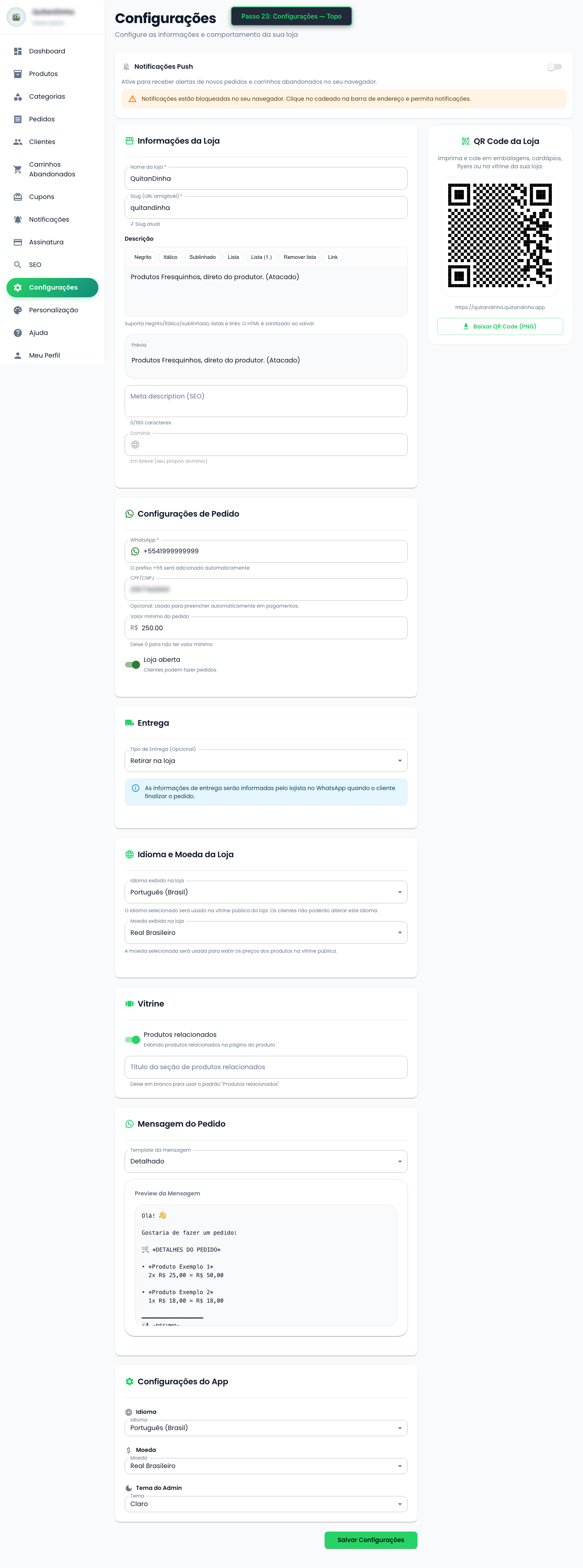Screen dimensions: 583x1568
Task: Expand the Template da mensagem dropdown
Action: [x=399, y=1161]
